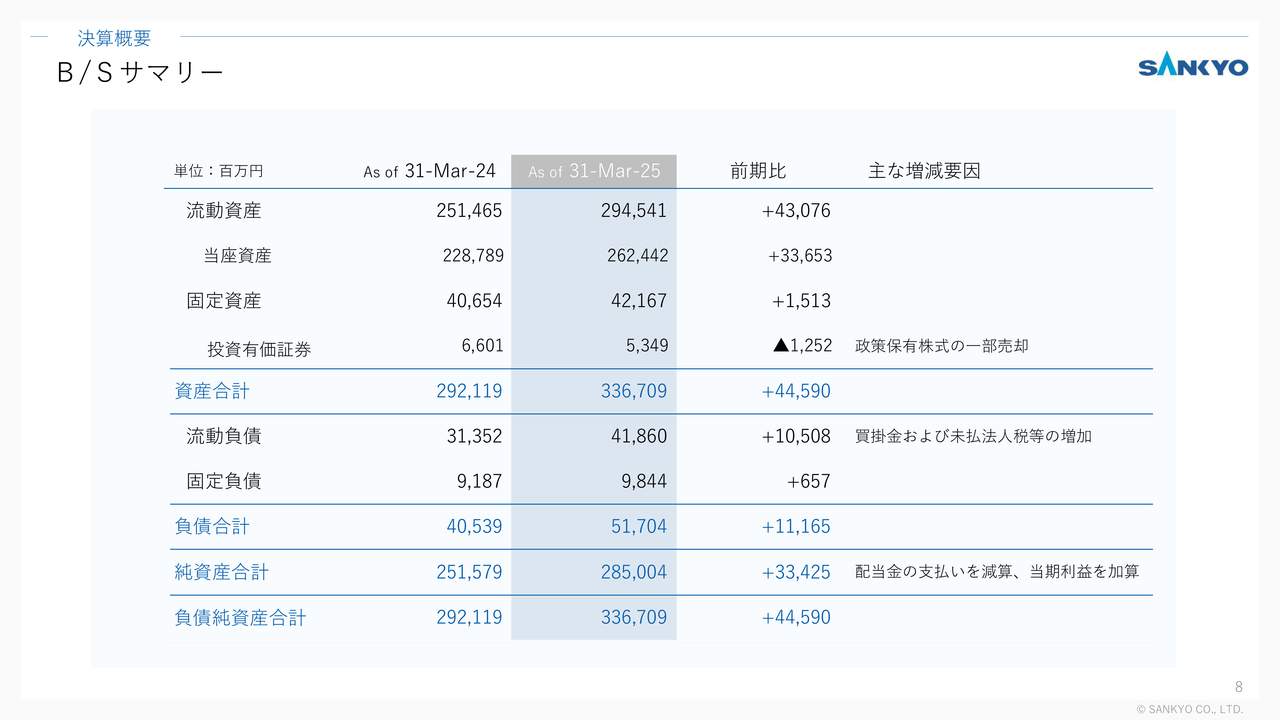The image size is (1280, 720).
Task: Click the value 5,349
Action: pyautogui.click(x=647, y=346)
